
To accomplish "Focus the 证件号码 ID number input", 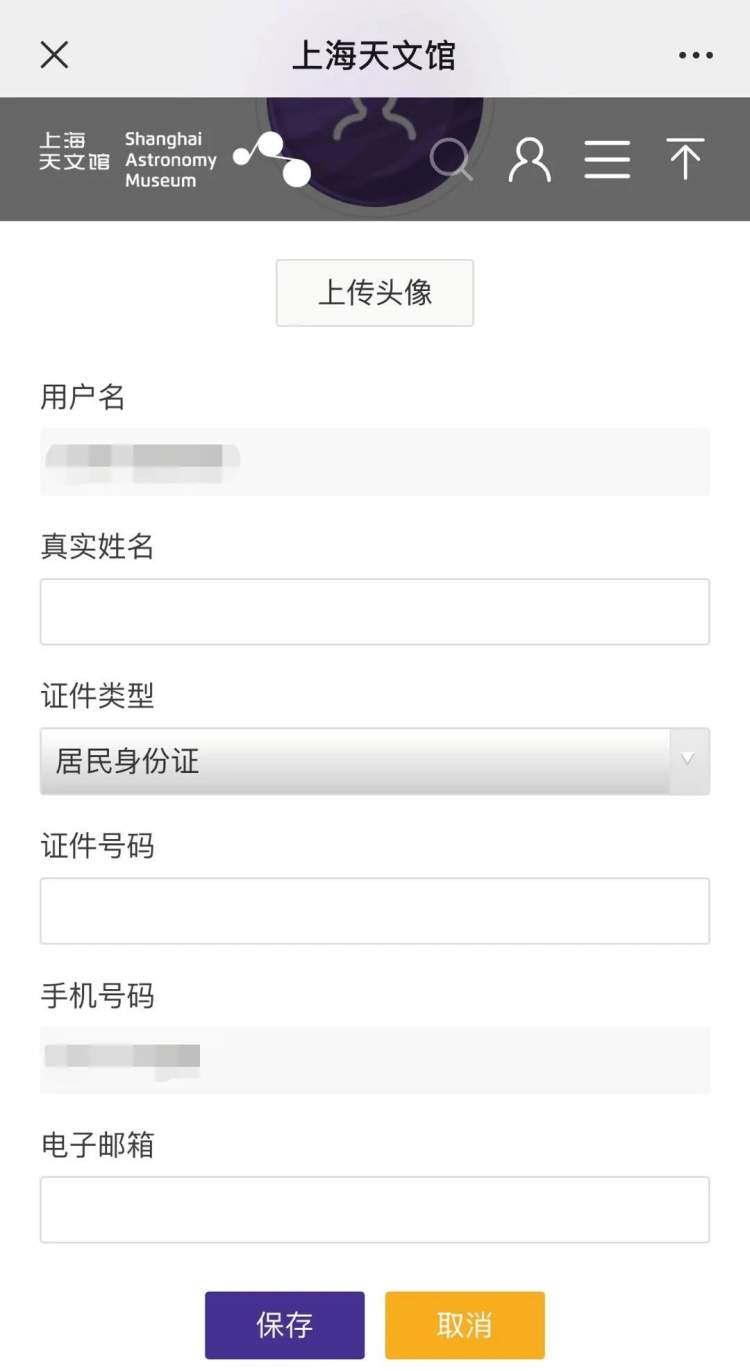I will 375,911.
